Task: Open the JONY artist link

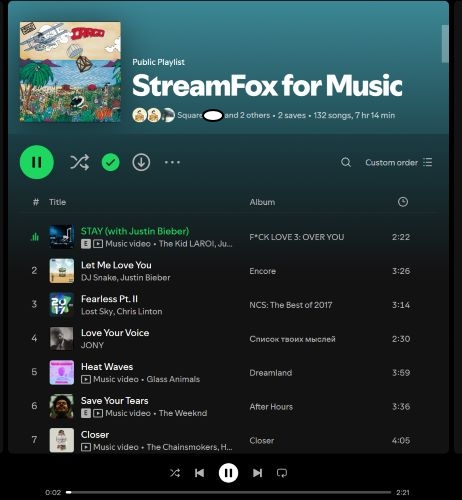Action: [92, 345]
